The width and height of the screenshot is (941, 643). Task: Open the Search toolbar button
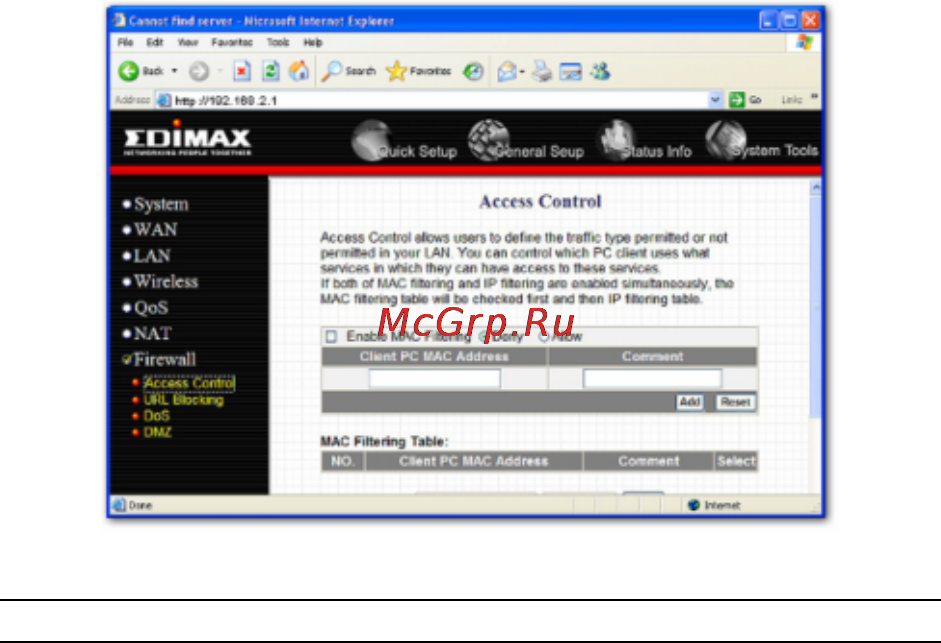(349, 71)
